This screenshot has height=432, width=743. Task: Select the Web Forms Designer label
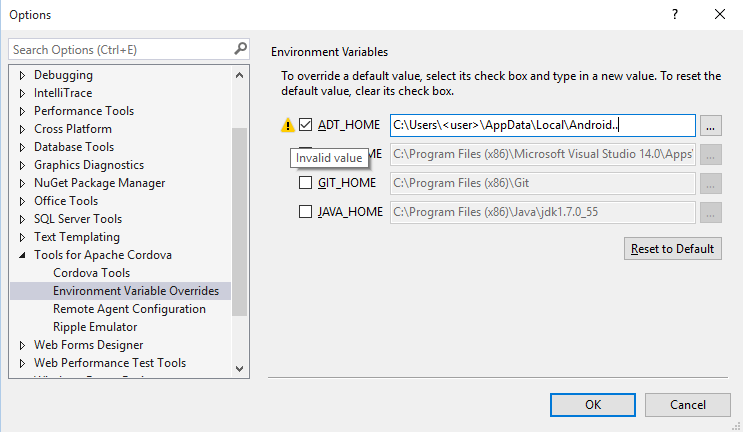coord(89,345)
